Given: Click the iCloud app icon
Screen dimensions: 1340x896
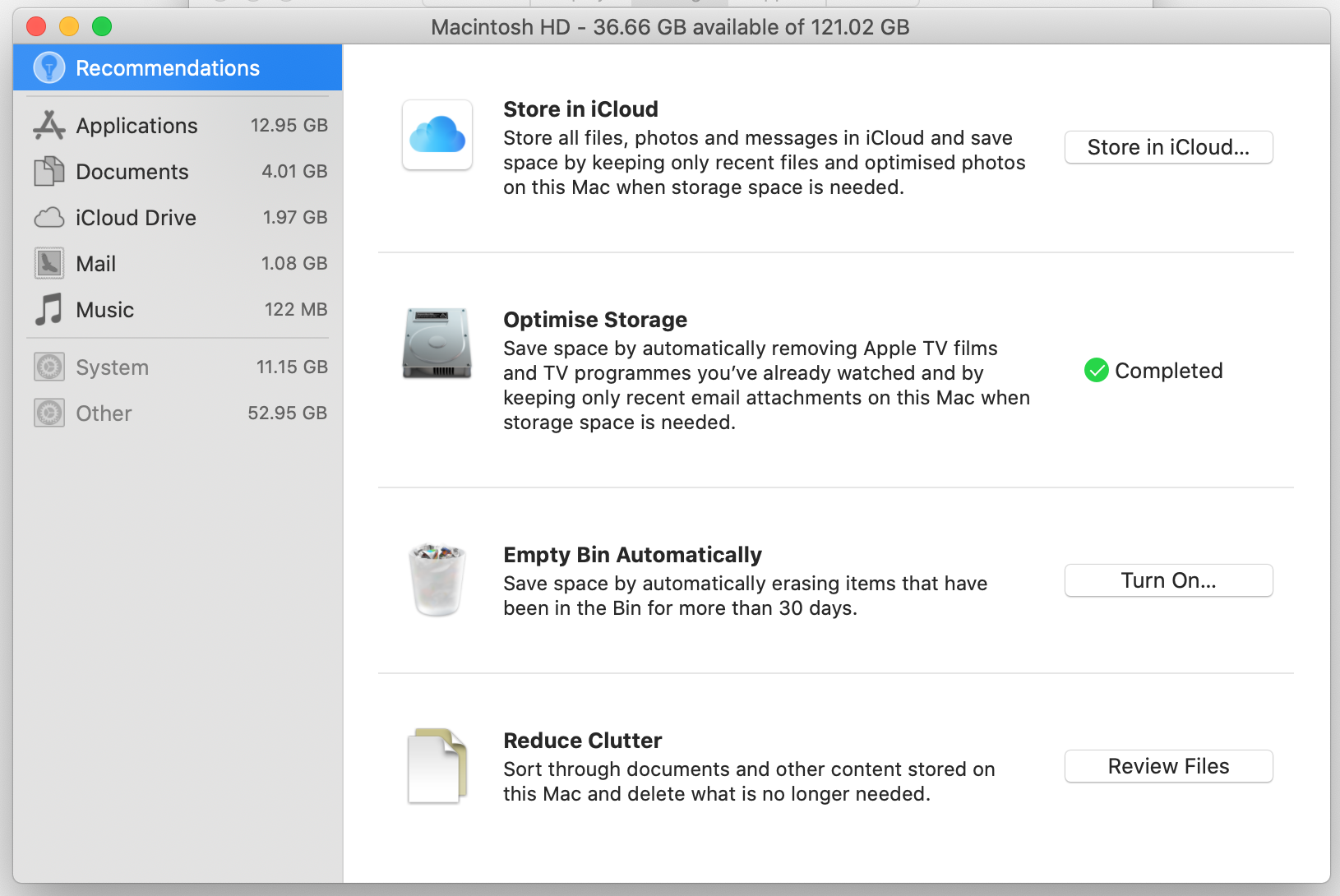Looking at the screenshot, I should coord(437,135).
